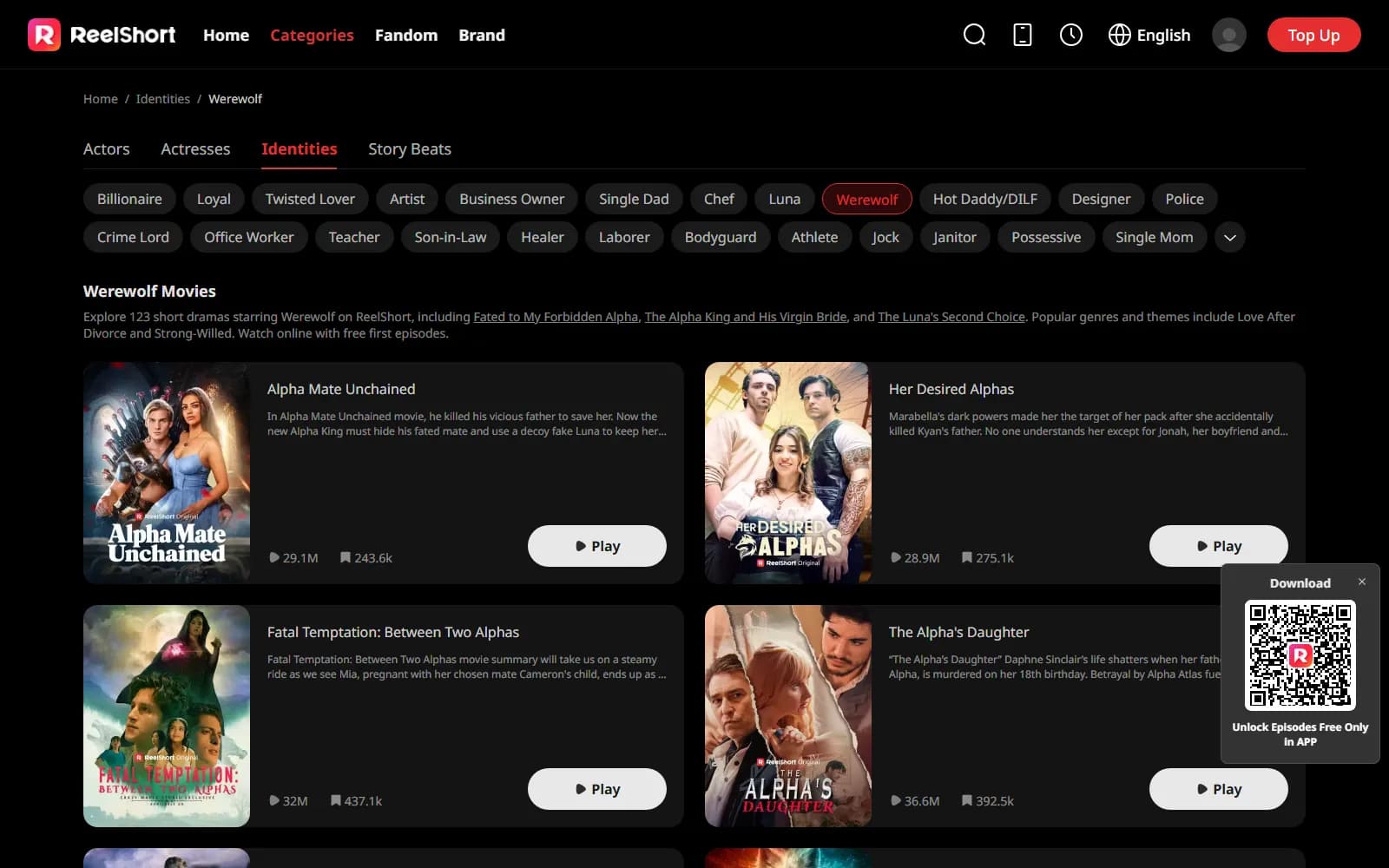The height and width of the screenshot is (868, 1389).
Task: Select the Billionaire identity tag
Action: click(129, 199)
